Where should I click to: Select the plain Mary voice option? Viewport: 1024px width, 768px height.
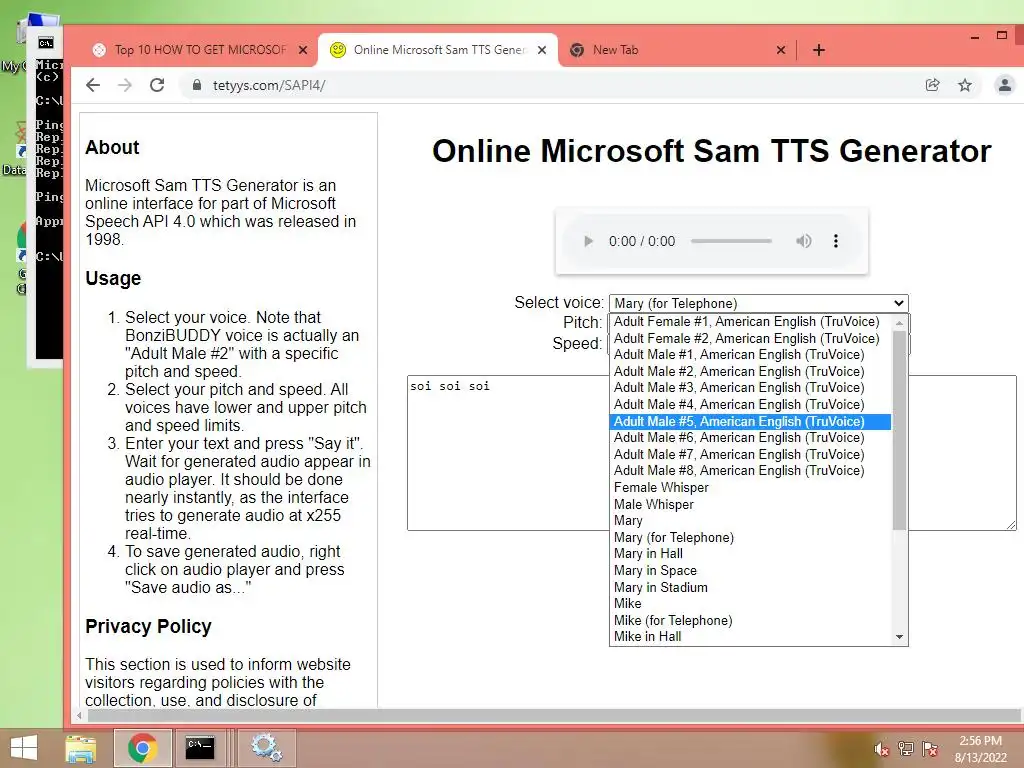pyautogui.click(x=750, y=520)
